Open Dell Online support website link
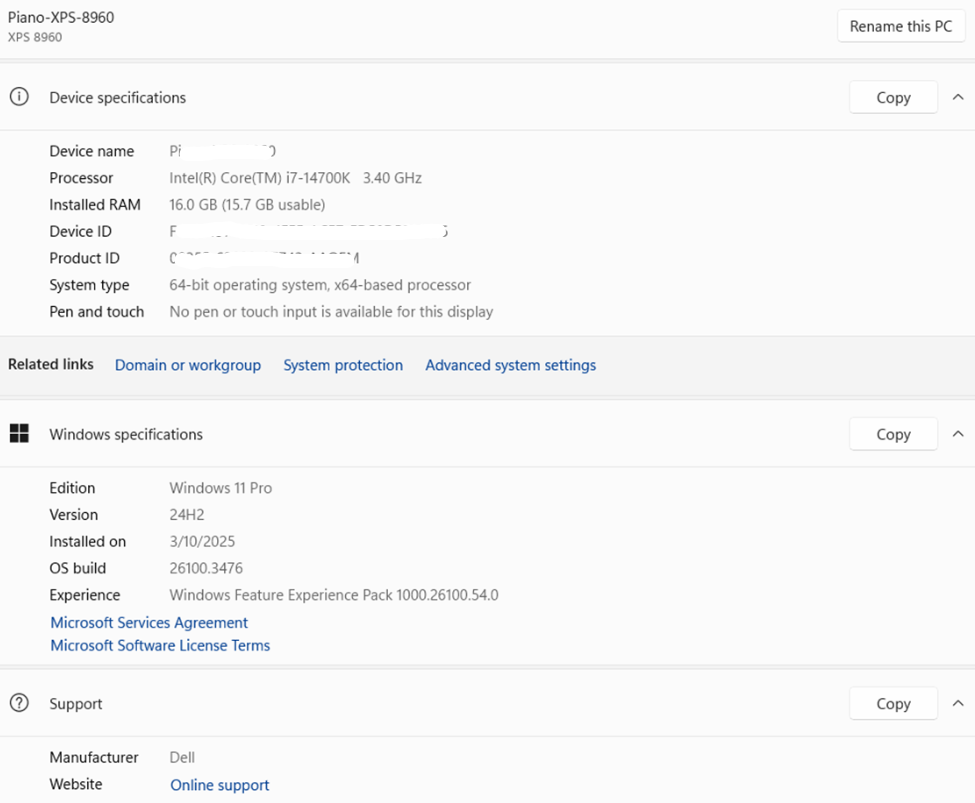Viewport: 975px width, 803px height. point(219,785)
